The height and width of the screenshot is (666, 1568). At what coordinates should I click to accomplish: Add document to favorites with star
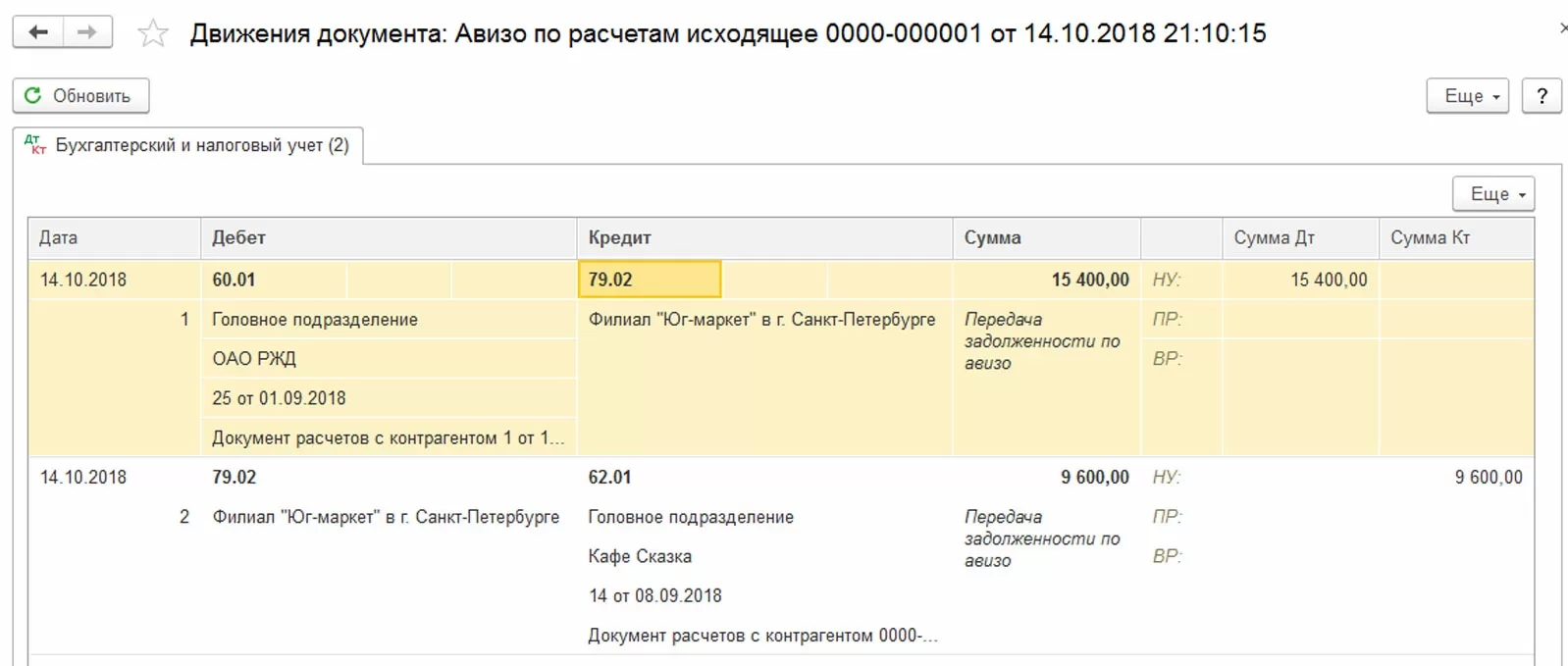[x=152, y=34]
